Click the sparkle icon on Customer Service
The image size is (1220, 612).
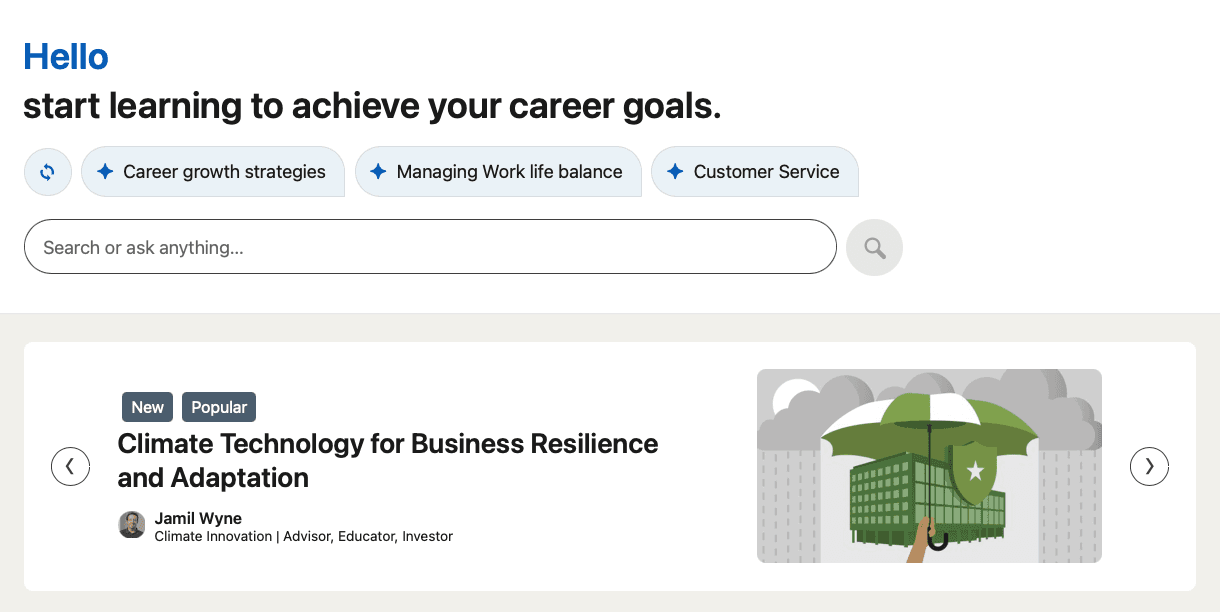click(x=673, y=171)
